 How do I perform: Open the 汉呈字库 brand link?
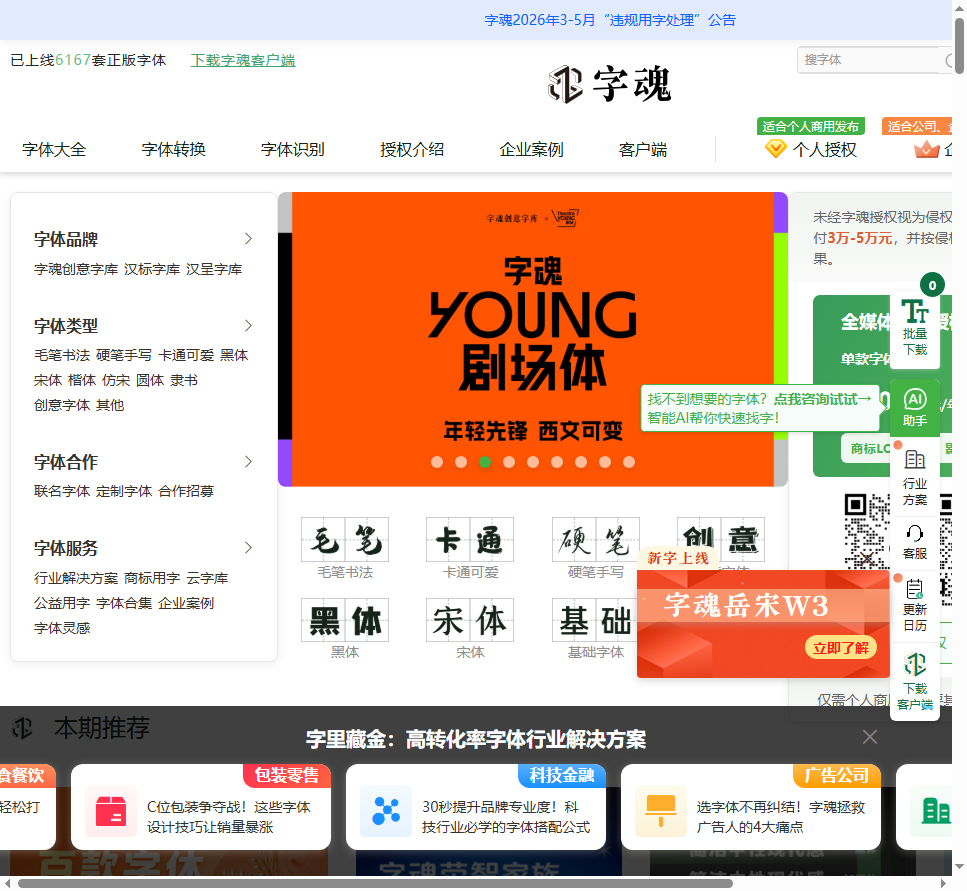coord(214,269)
